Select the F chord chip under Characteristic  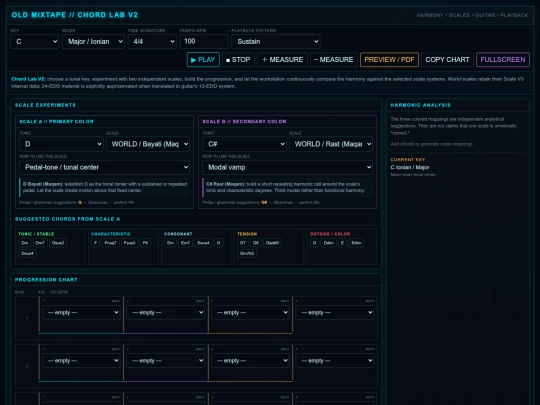pyautogui.click(x=95, y=243)
